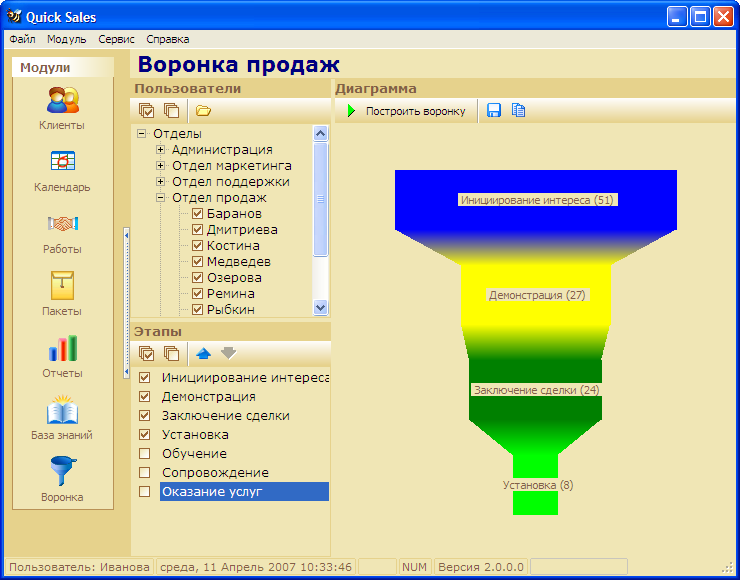The image size is (740, 580).
Task: Open the Клиенты module
Action: 62,109
